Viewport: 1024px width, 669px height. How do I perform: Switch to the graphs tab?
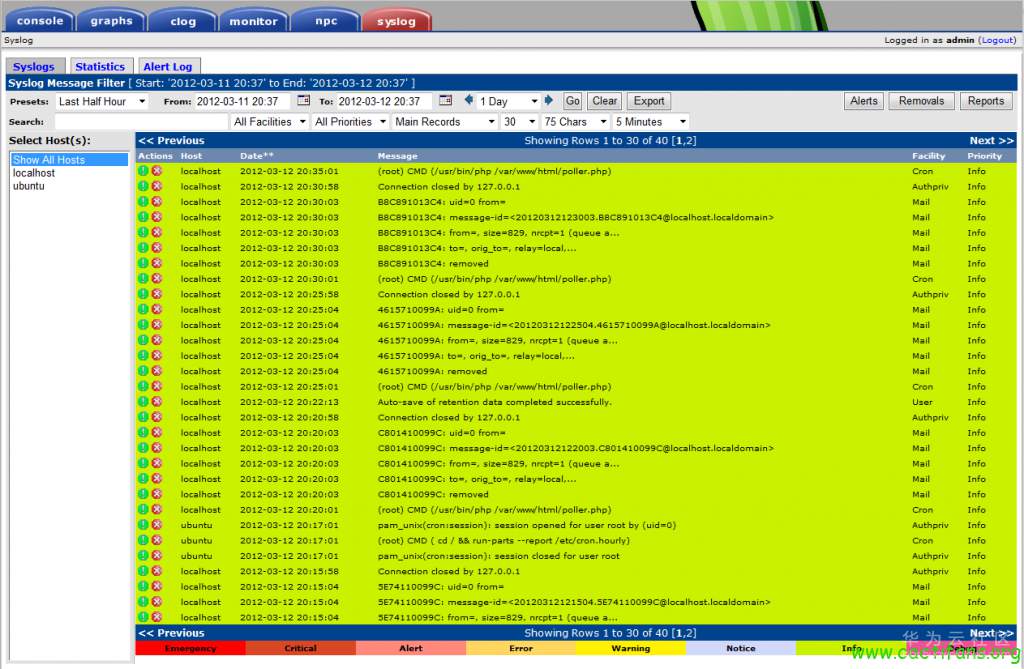pos(112,21)
